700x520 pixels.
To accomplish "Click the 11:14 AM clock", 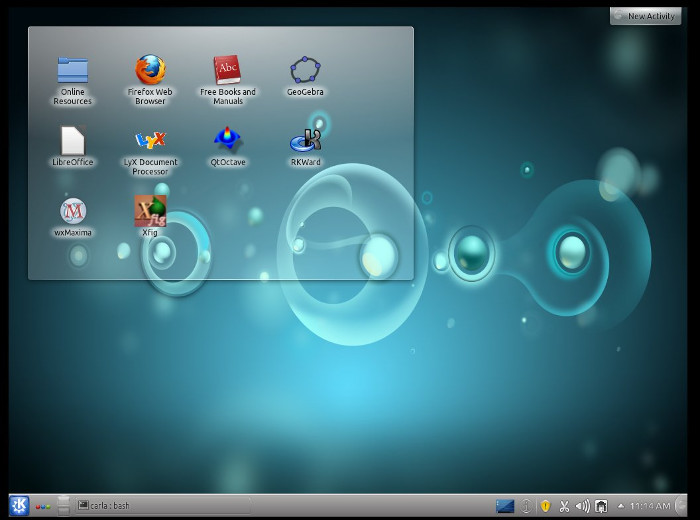I will tap(650, 506).
